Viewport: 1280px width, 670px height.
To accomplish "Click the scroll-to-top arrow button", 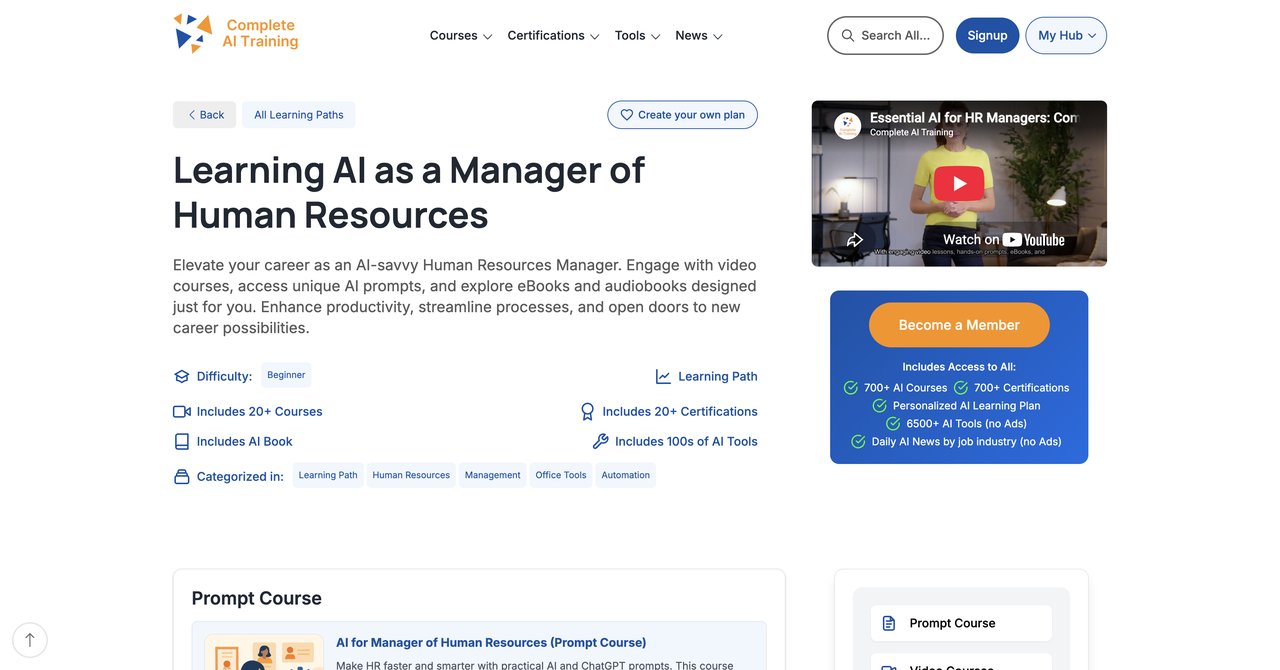I will 30,640.
